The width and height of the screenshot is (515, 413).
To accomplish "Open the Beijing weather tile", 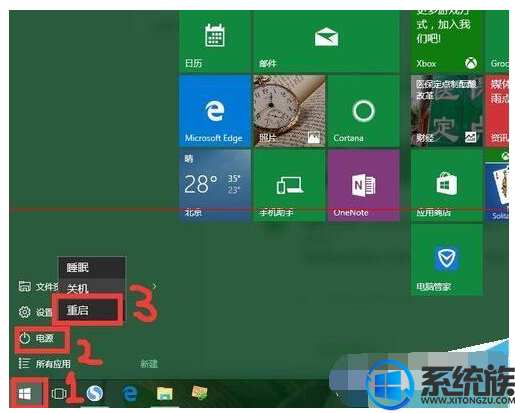I will [215, 185].
